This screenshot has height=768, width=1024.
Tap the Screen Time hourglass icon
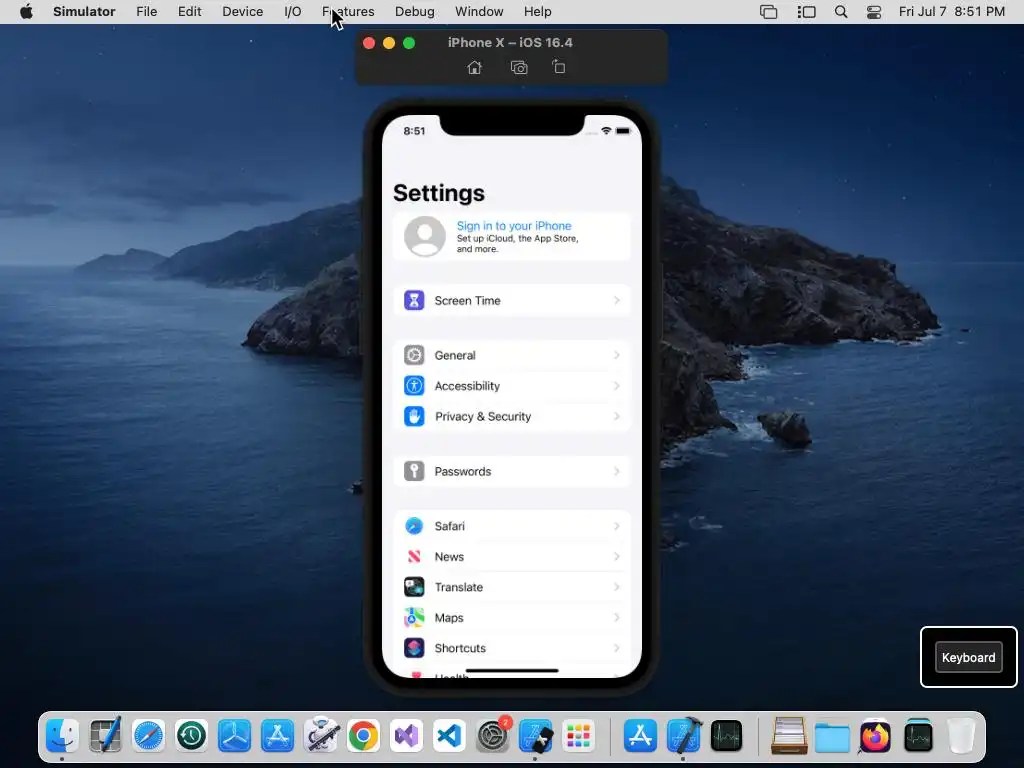point(414,300)
